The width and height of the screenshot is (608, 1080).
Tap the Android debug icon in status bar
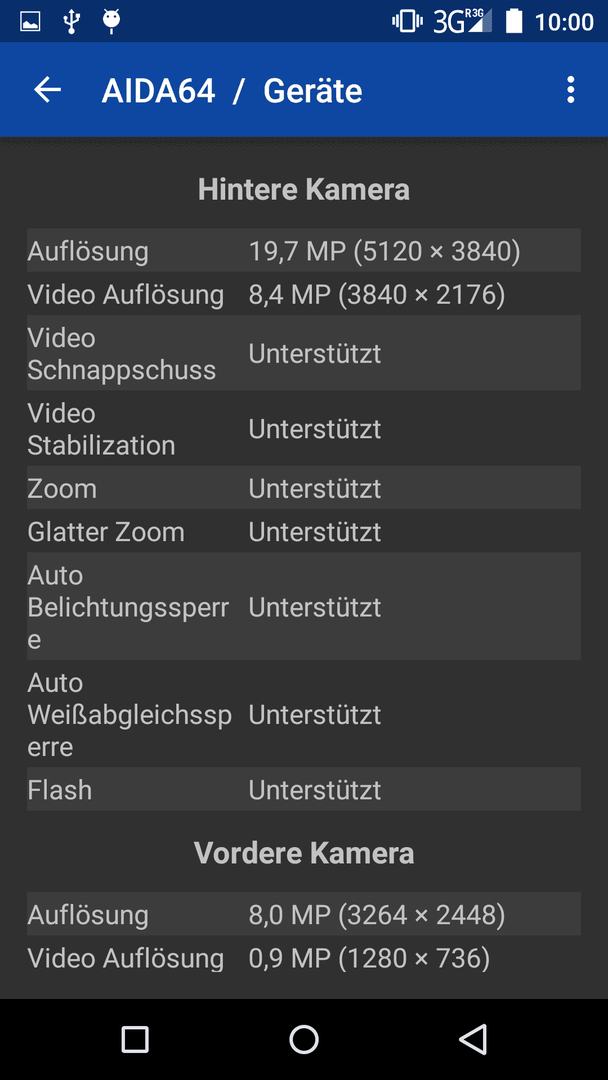click(111, 21)
